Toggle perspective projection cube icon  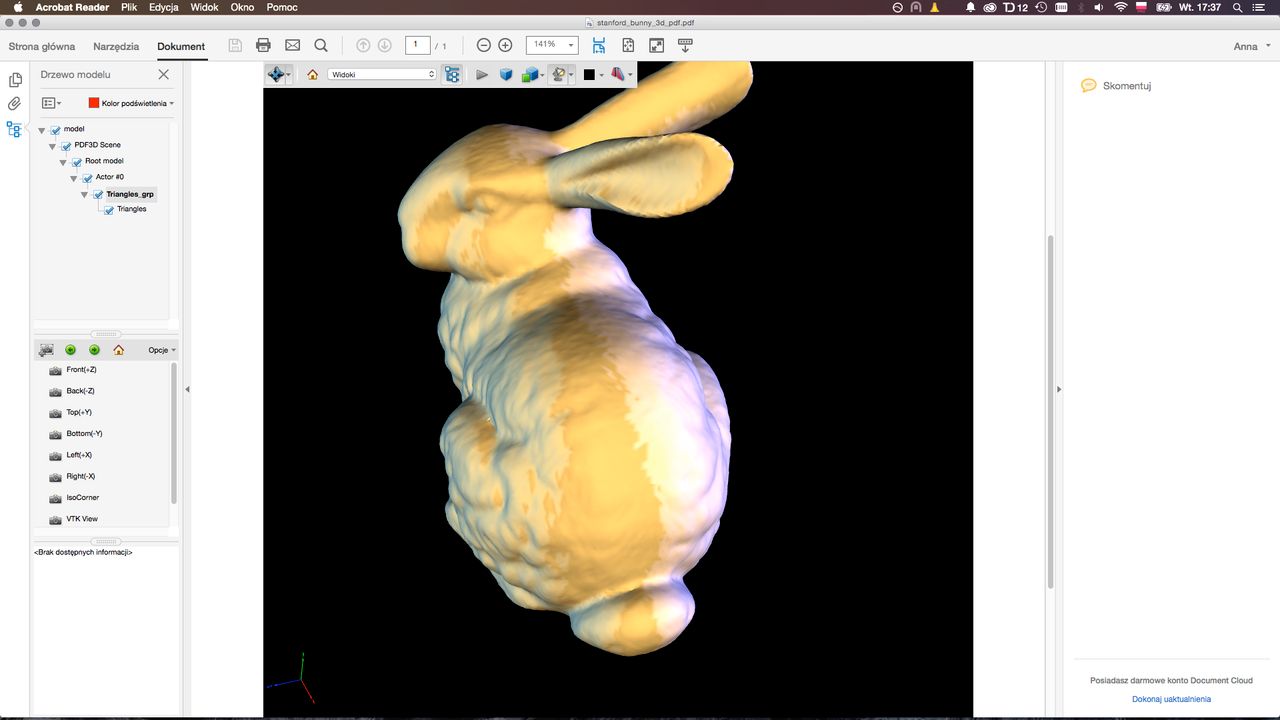(506, 74)
